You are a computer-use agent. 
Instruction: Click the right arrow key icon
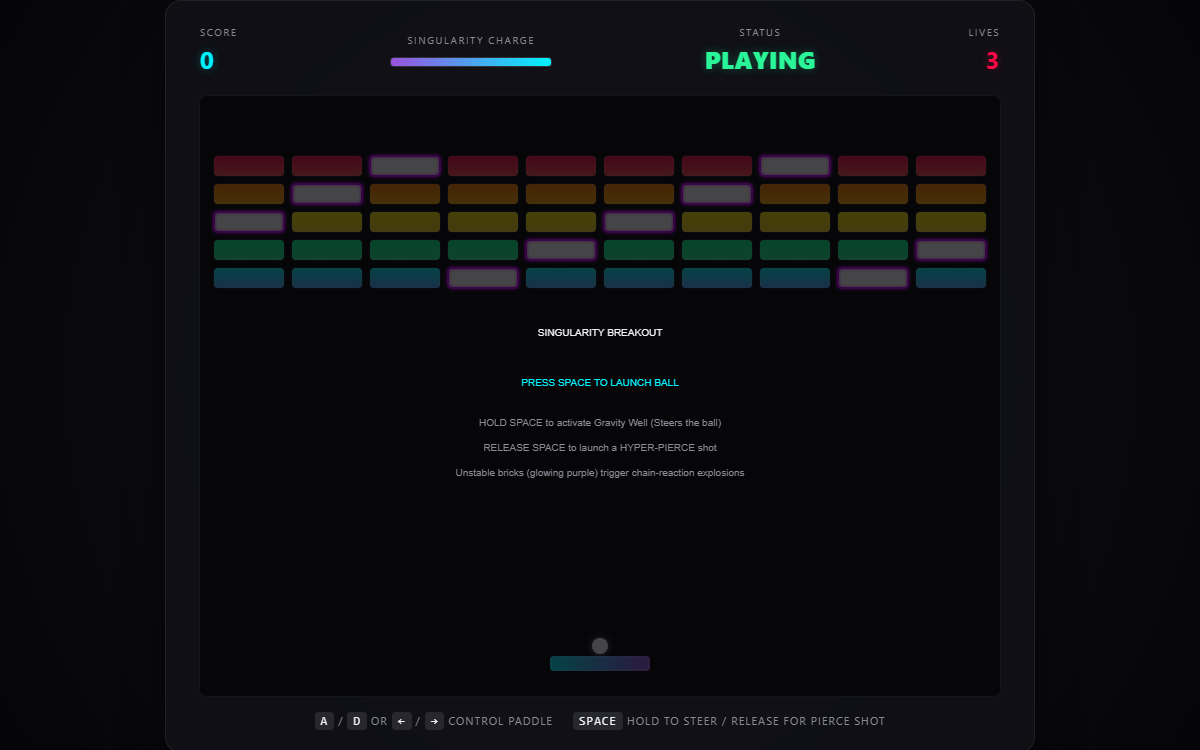(x=434, y=721)
